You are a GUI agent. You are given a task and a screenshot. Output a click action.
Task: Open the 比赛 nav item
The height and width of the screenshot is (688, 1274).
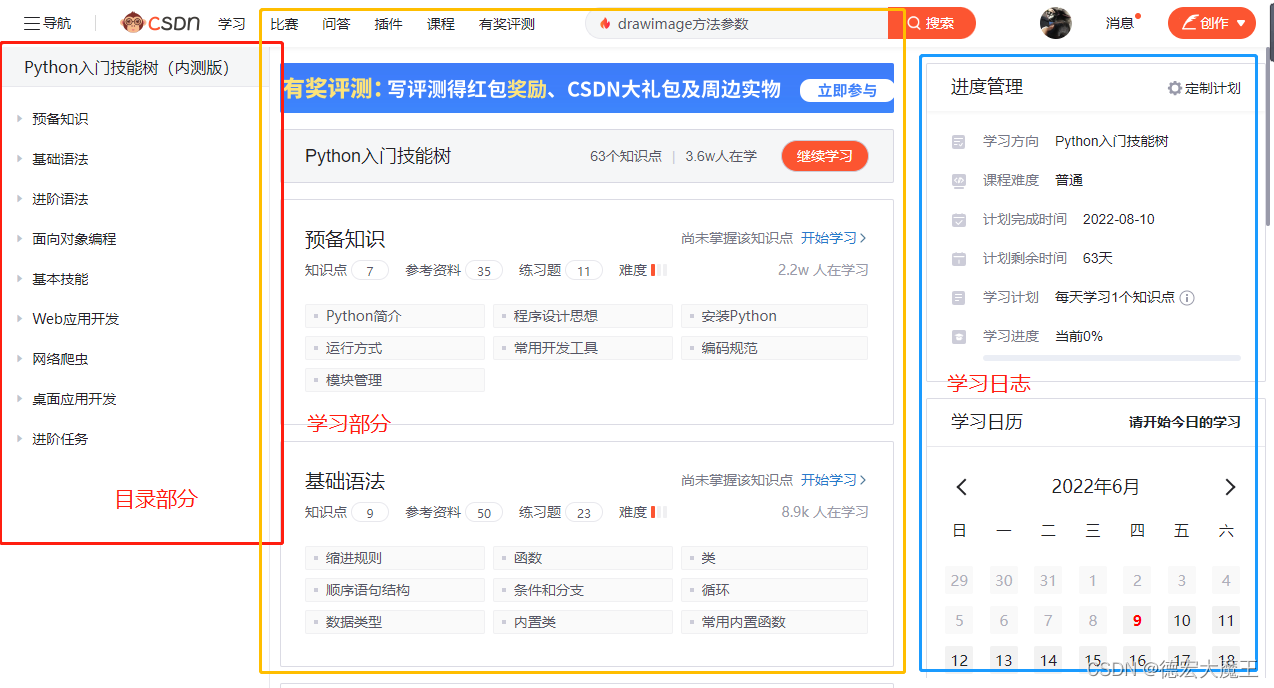(x=284, y=23)
